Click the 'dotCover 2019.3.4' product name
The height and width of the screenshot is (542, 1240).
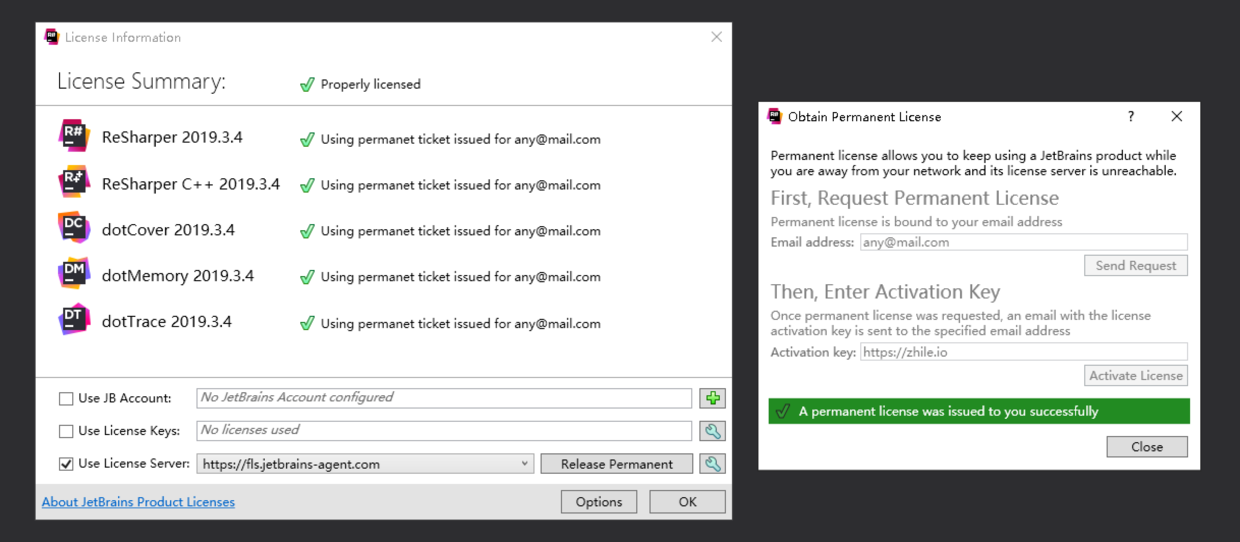coord(168,230)
